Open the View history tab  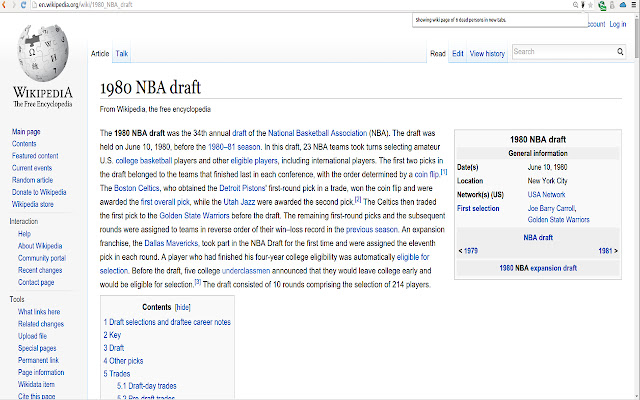click(487, 53)
